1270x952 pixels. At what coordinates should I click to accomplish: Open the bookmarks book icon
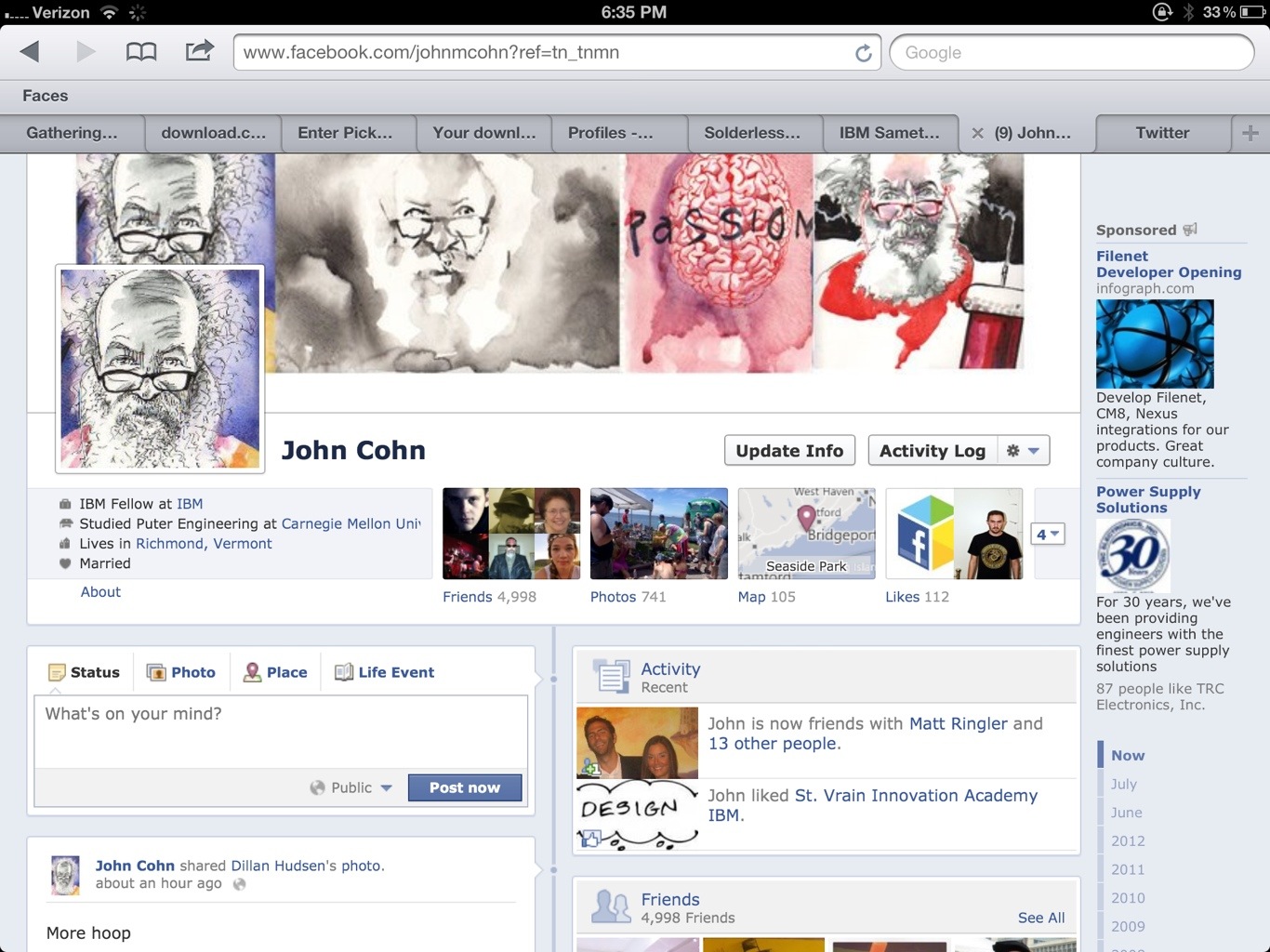pos(141,52)
